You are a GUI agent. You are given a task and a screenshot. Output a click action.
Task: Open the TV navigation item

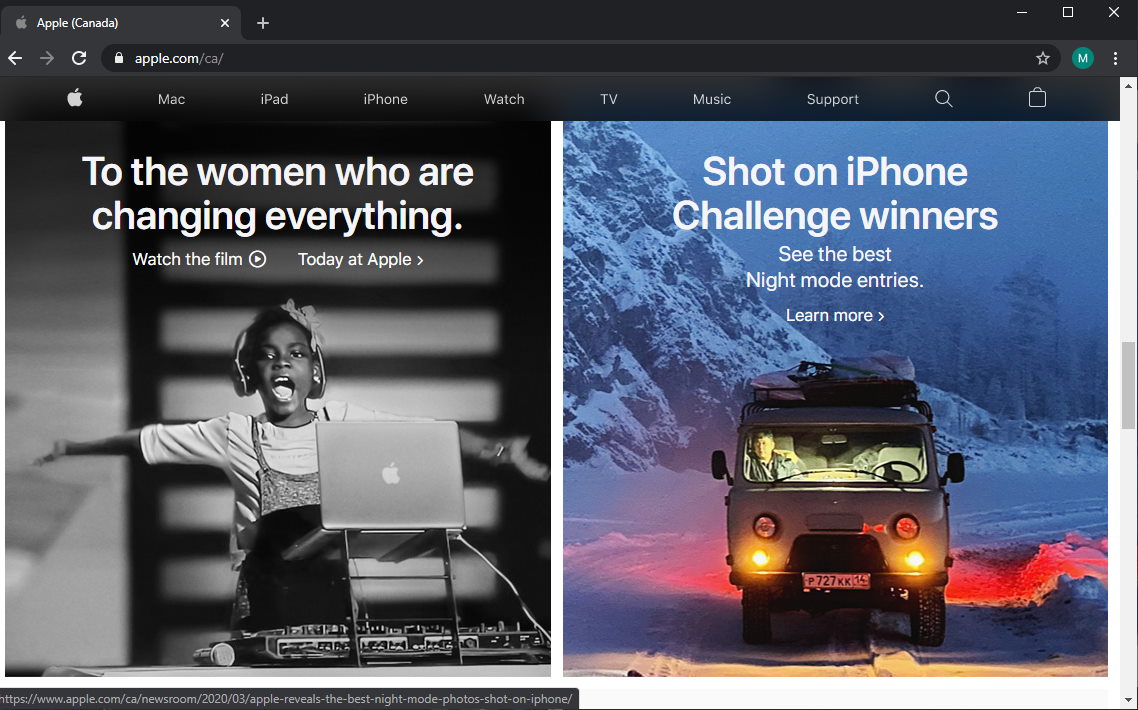coord(609,99)
